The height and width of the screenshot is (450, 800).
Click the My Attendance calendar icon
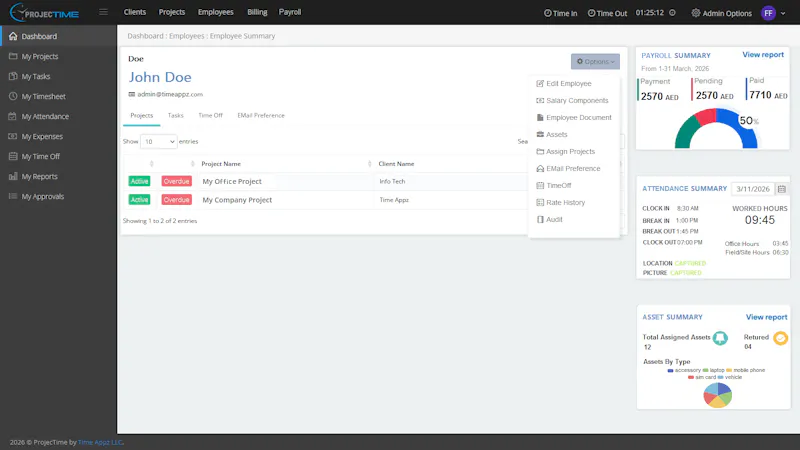pos(13,116)
